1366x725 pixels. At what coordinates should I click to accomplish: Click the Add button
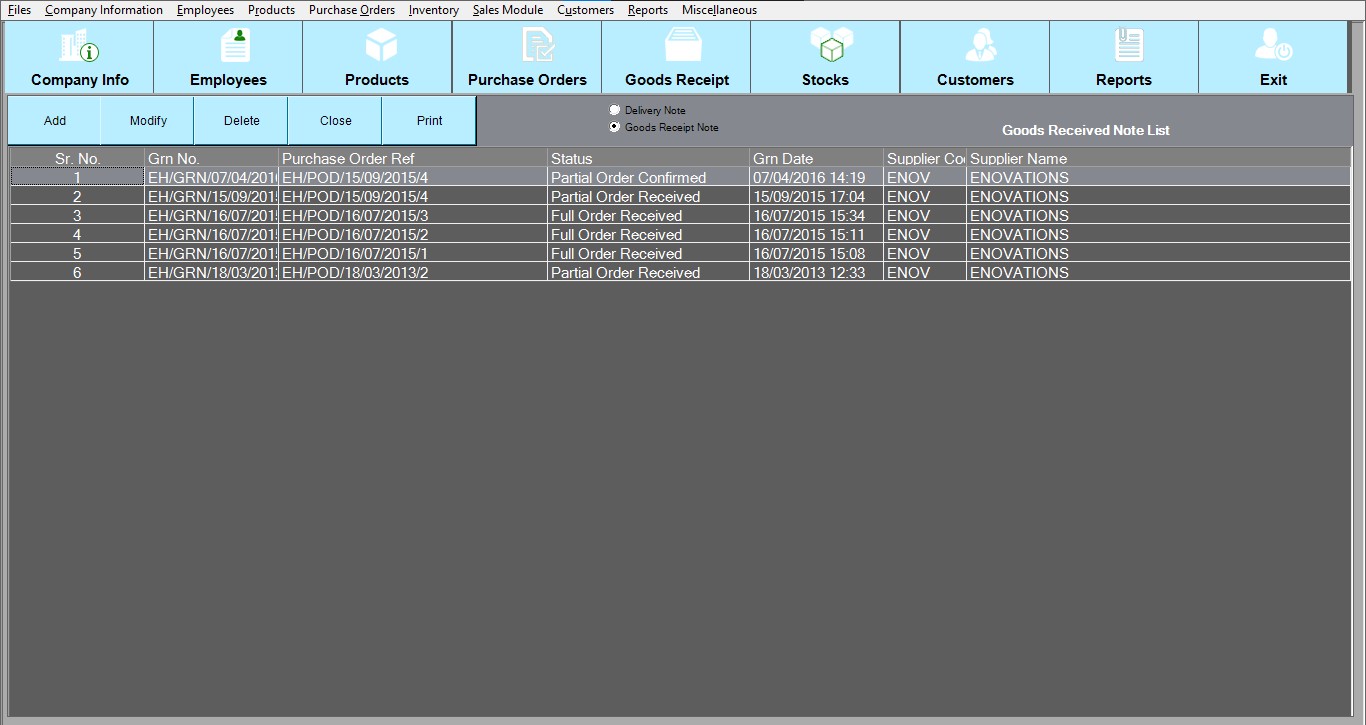[x=55, y=121]
